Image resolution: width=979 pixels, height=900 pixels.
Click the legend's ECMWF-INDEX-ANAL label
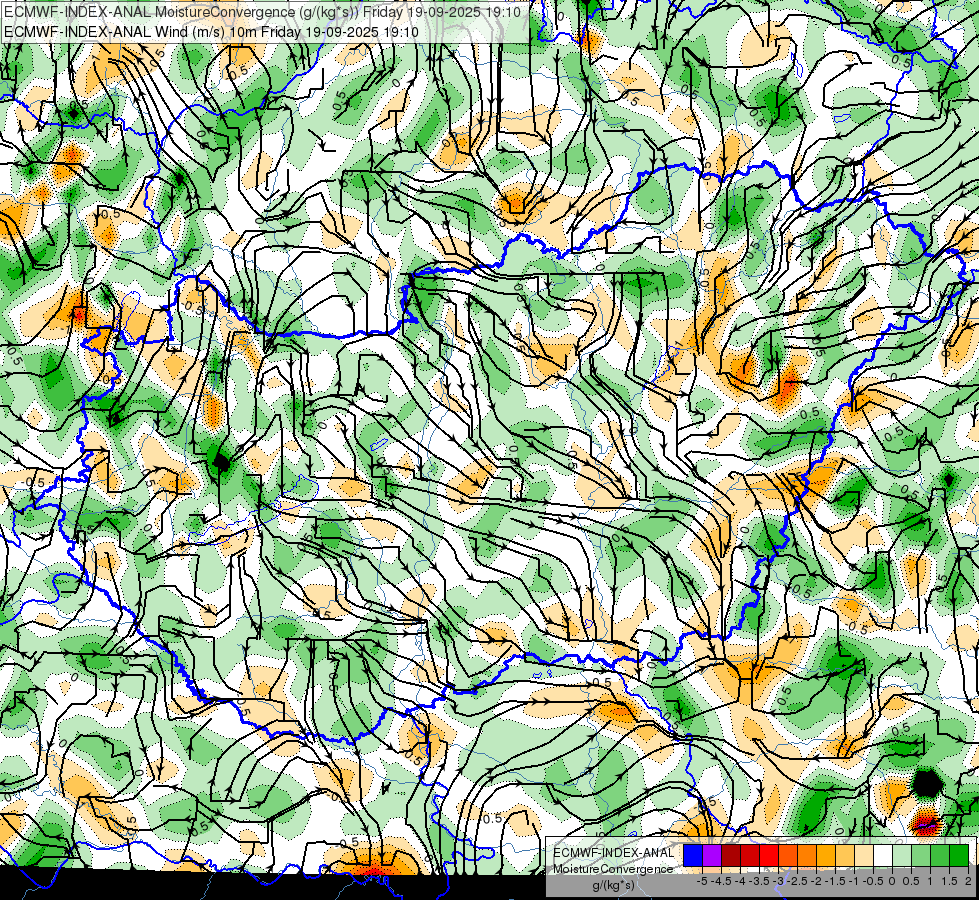point(614,853)
